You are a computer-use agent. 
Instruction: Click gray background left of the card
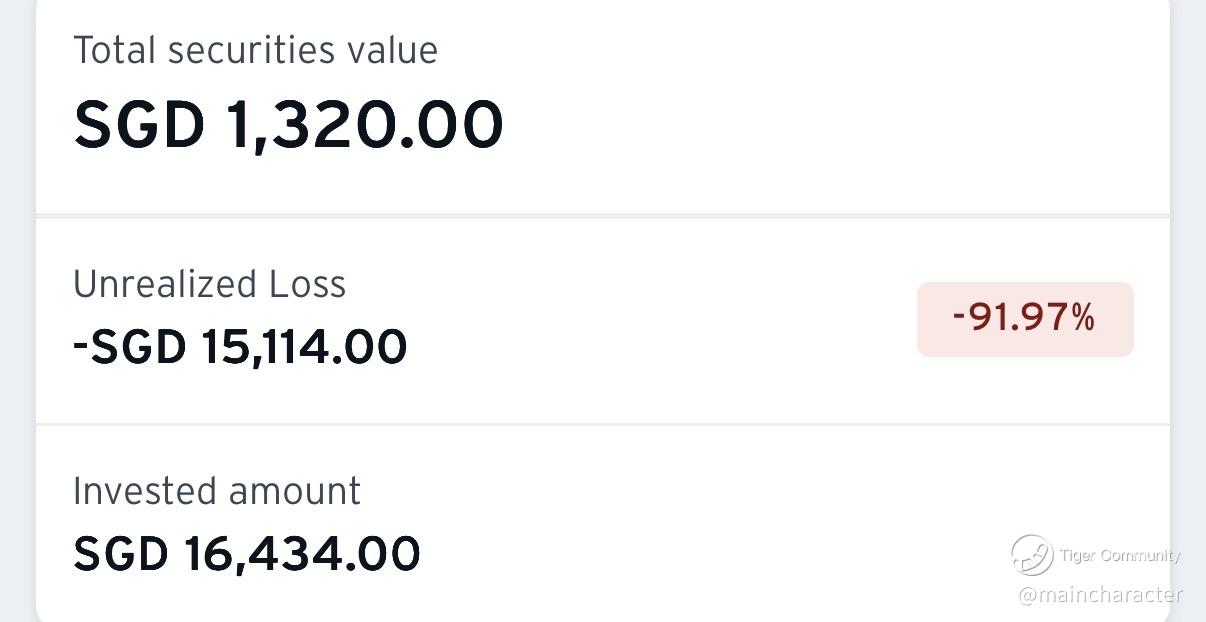[x=16, y=300]
